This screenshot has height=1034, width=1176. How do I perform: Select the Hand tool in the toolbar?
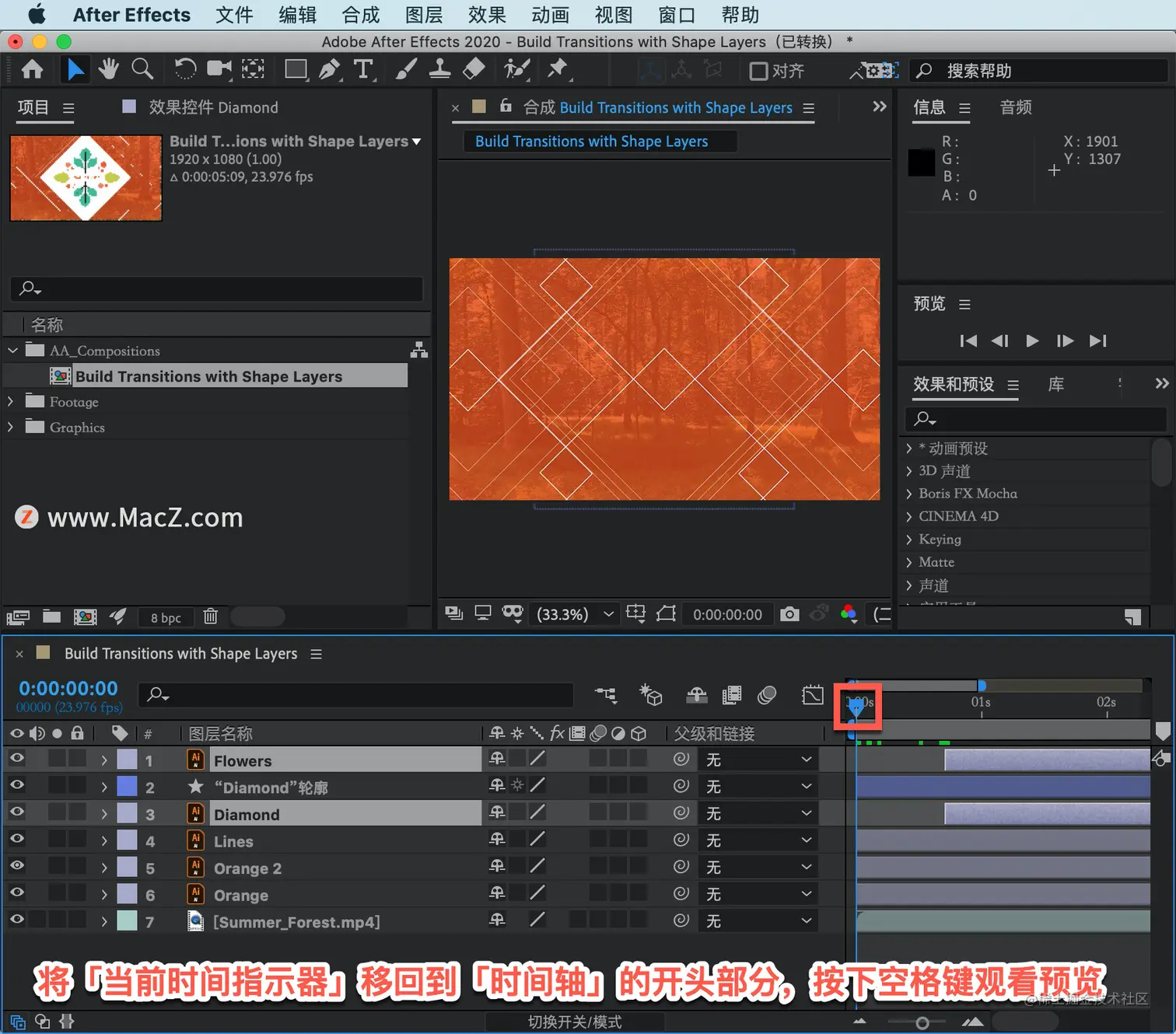108,70
